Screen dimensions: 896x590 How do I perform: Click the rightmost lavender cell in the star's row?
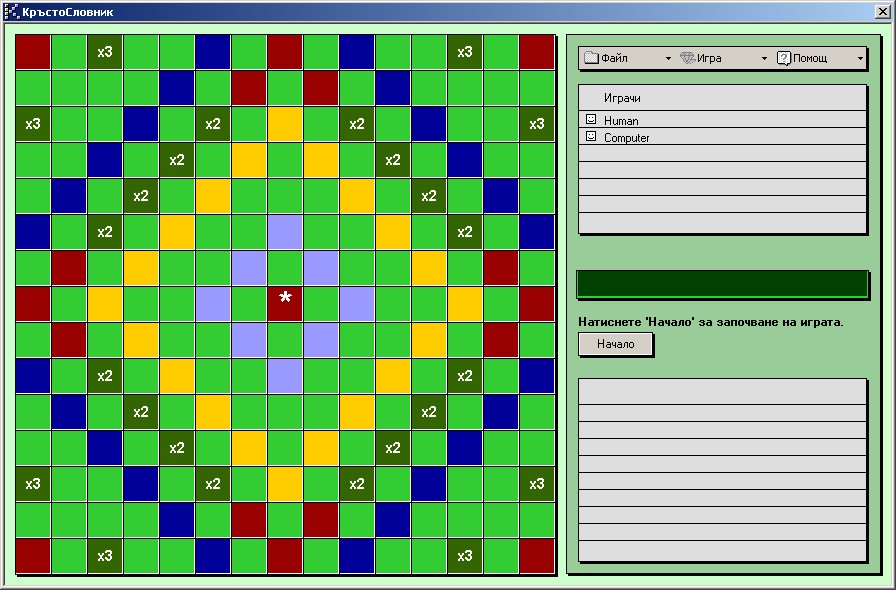[357, 304]
